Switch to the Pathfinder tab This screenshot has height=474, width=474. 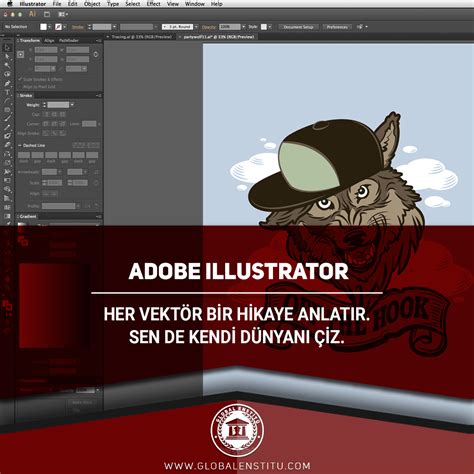[69, 41]
